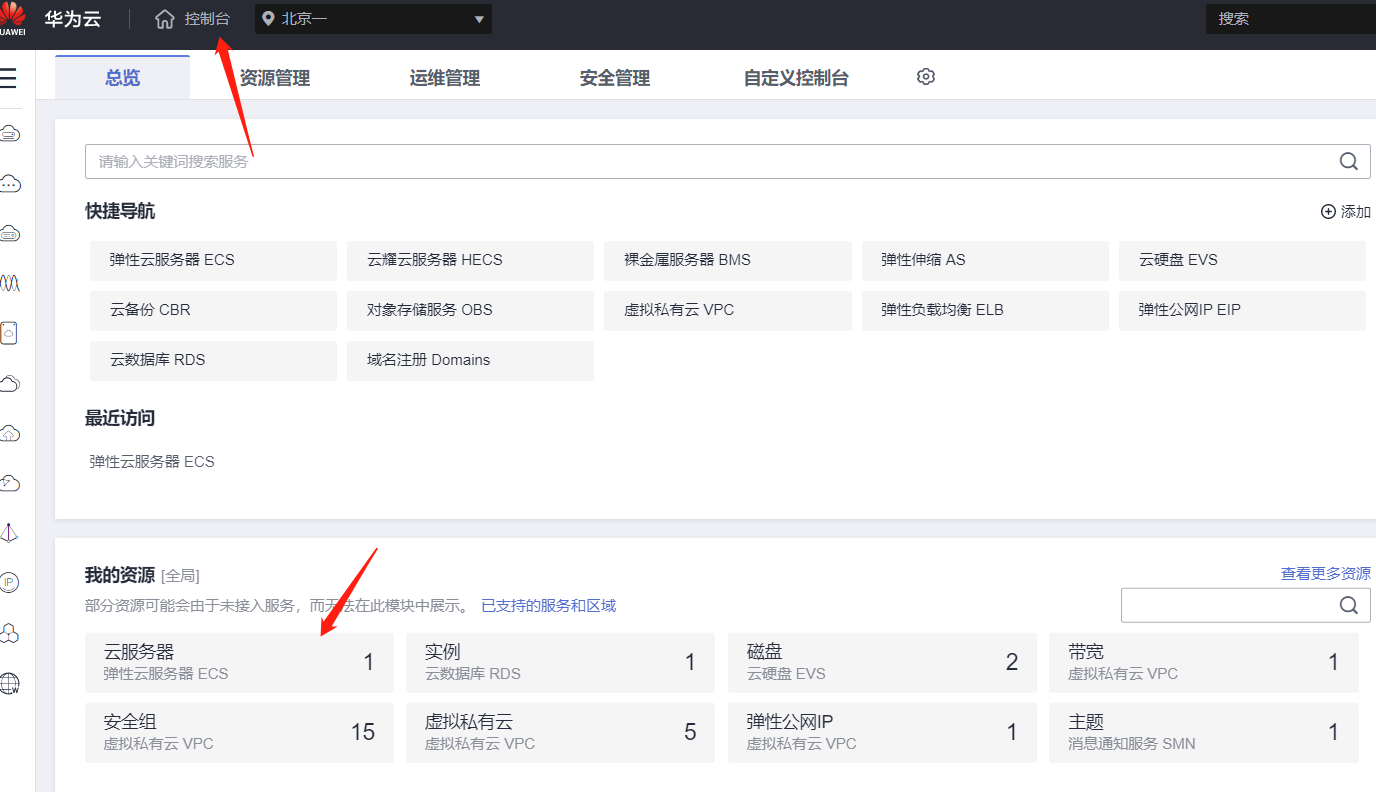Click the EVS disk sidebar icon
Viewport: 1376px width, 792px height.
[x=10, y=333]
